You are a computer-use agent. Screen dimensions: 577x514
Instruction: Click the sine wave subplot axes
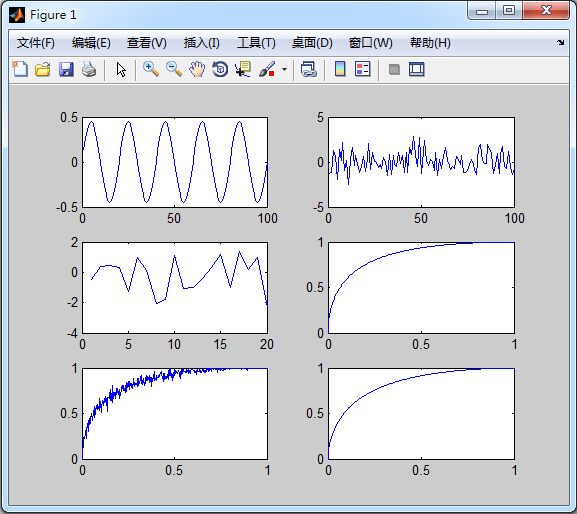175,162
